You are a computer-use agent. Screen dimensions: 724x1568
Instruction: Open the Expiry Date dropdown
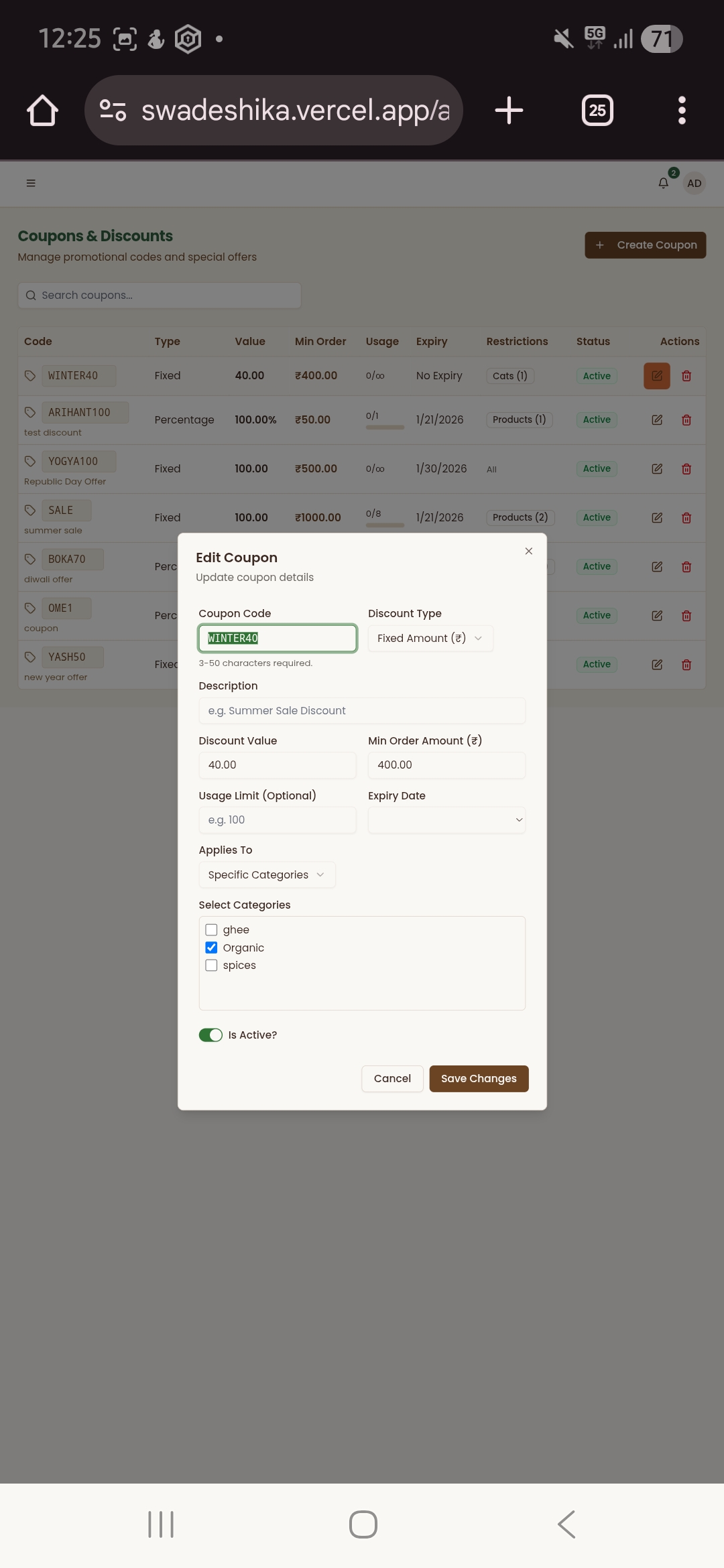pyautogui.click(x=446, y=820)
